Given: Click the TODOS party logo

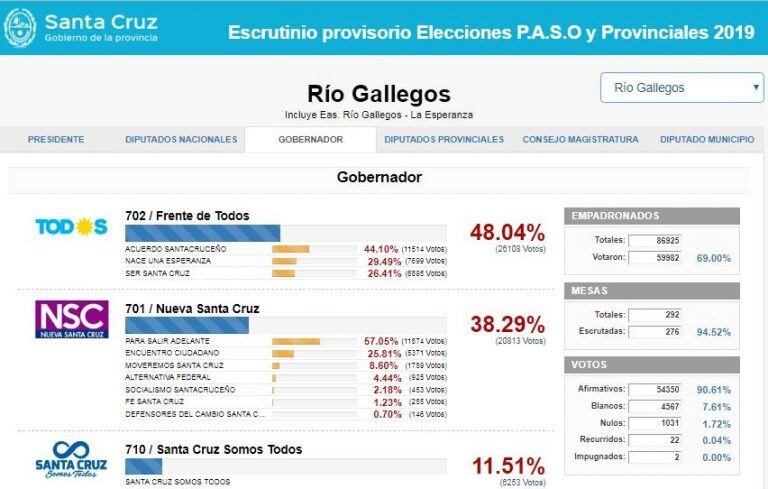Looking at the screenshot, I should pos(71,227).
